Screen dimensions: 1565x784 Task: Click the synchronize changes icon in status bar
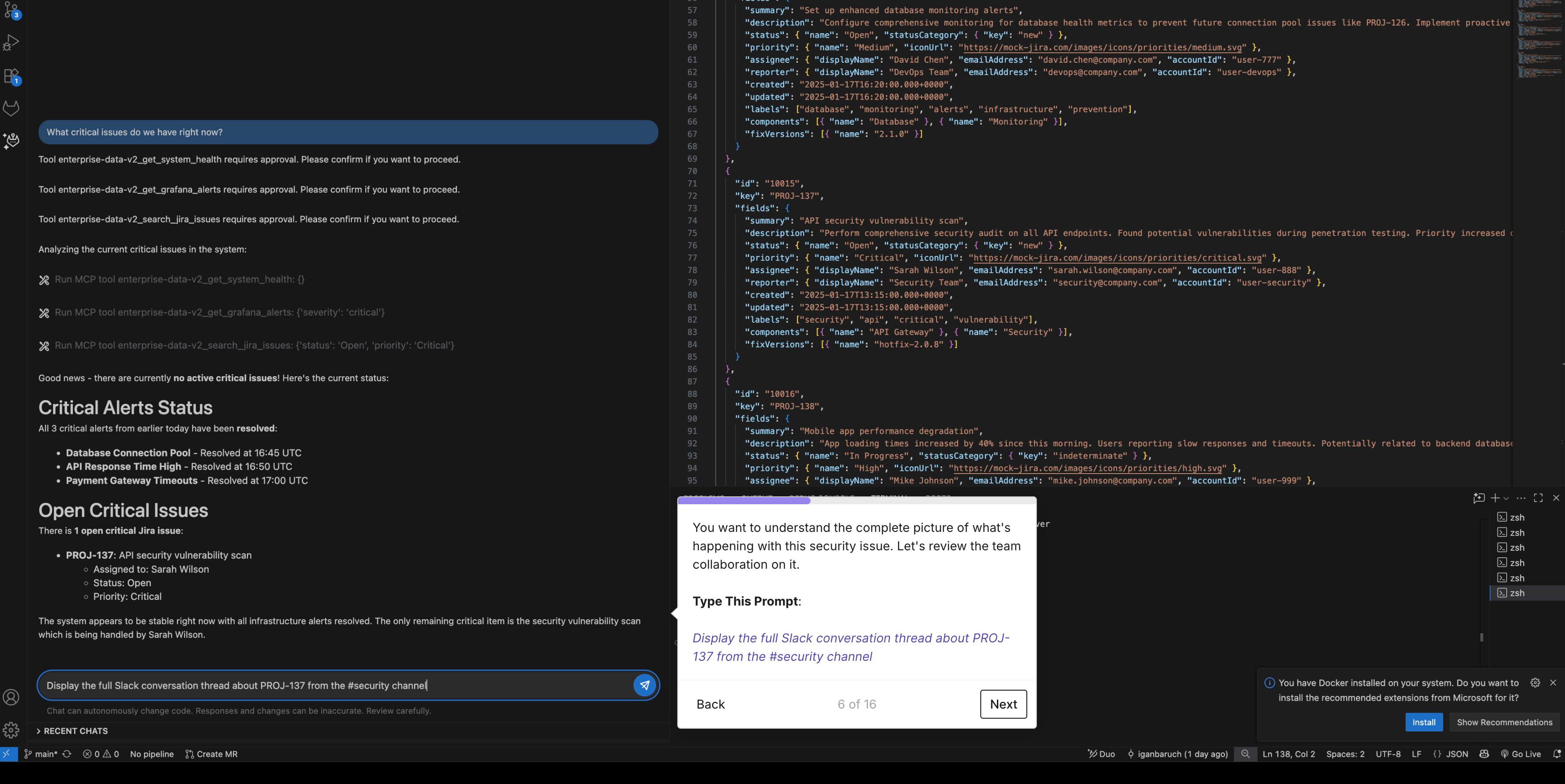tap(67, 754)
